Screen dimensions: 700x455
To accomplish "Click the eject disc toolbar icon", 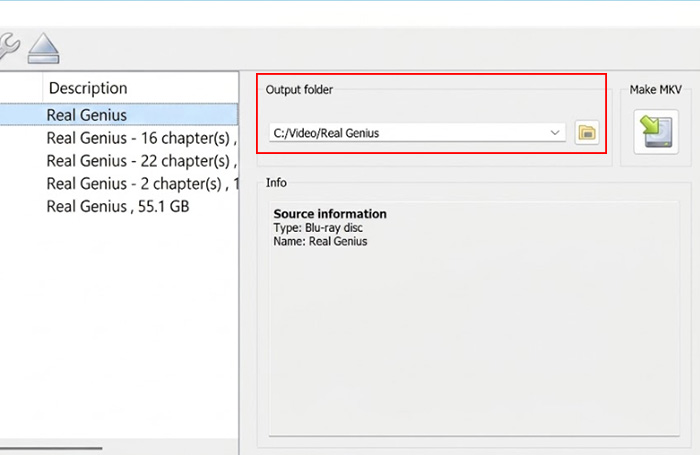I will tap(43, 48).
